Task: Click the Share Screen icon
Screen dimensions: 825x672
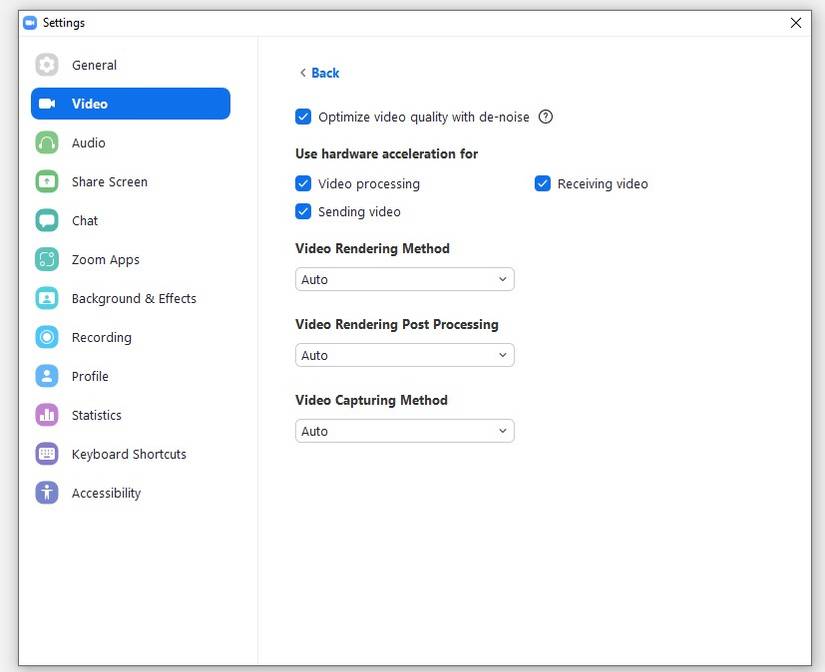Action: (47, 182)
